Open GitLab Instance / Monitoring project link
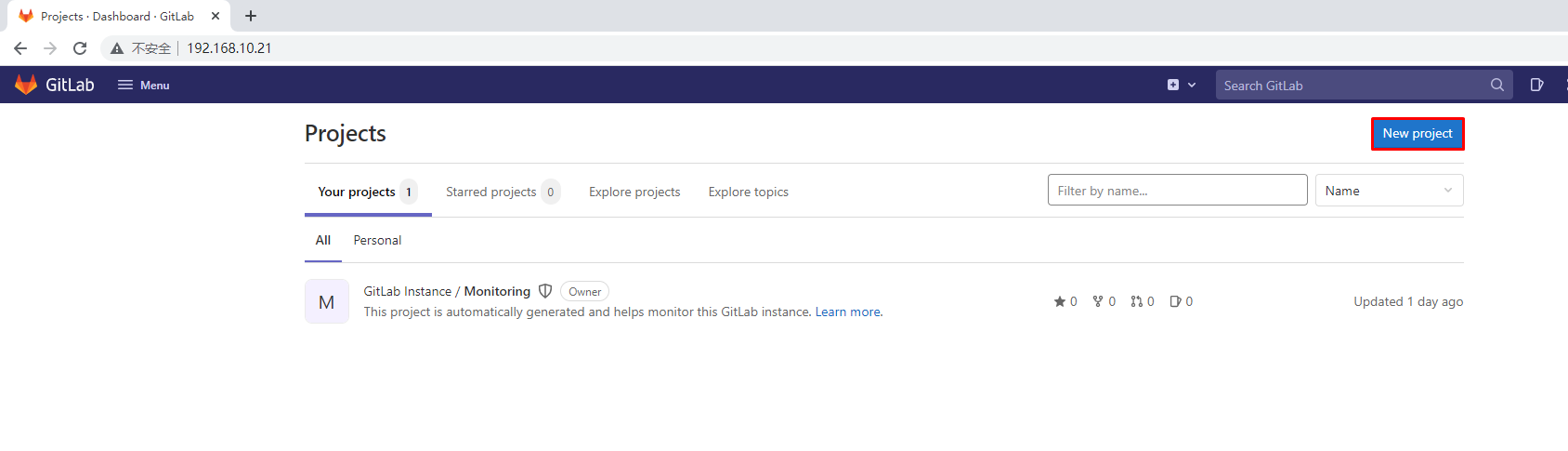Viewport: 1568px width, 451px height. pyautogui.click(x=447, y=291)
